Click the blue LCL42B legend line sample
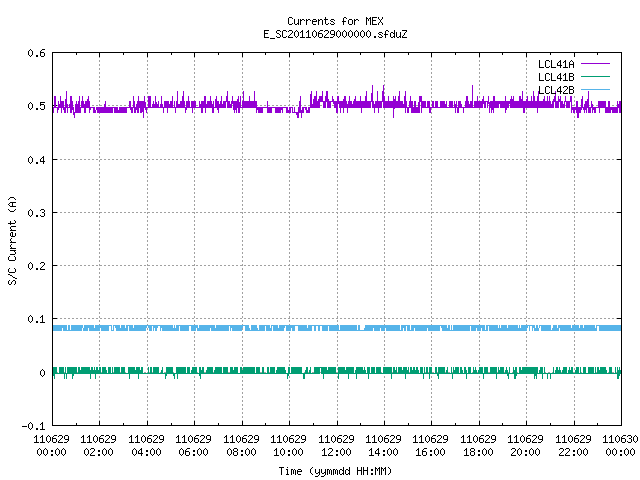640x480 pixels. click(x=596, y=89)
